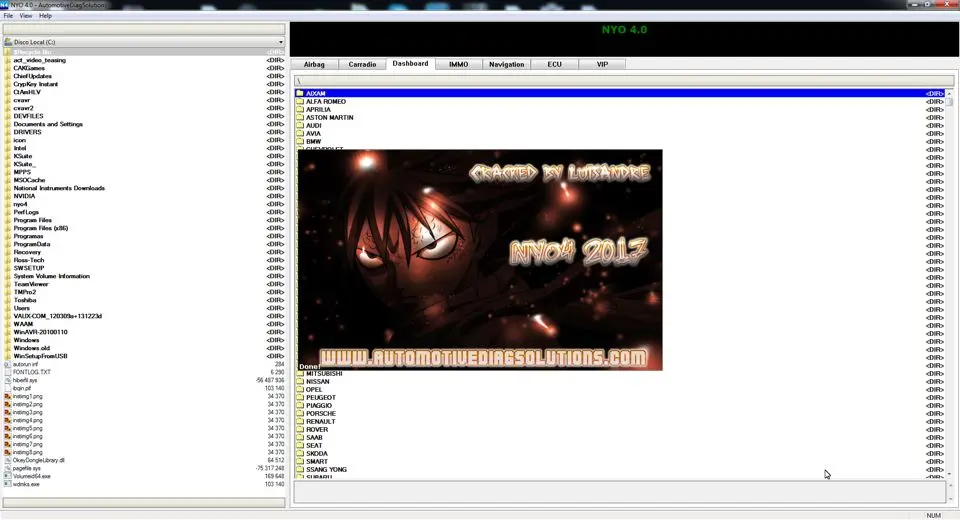Open the Navigation tab
This screenshot has height=520, width=960.
coord(506,64)
